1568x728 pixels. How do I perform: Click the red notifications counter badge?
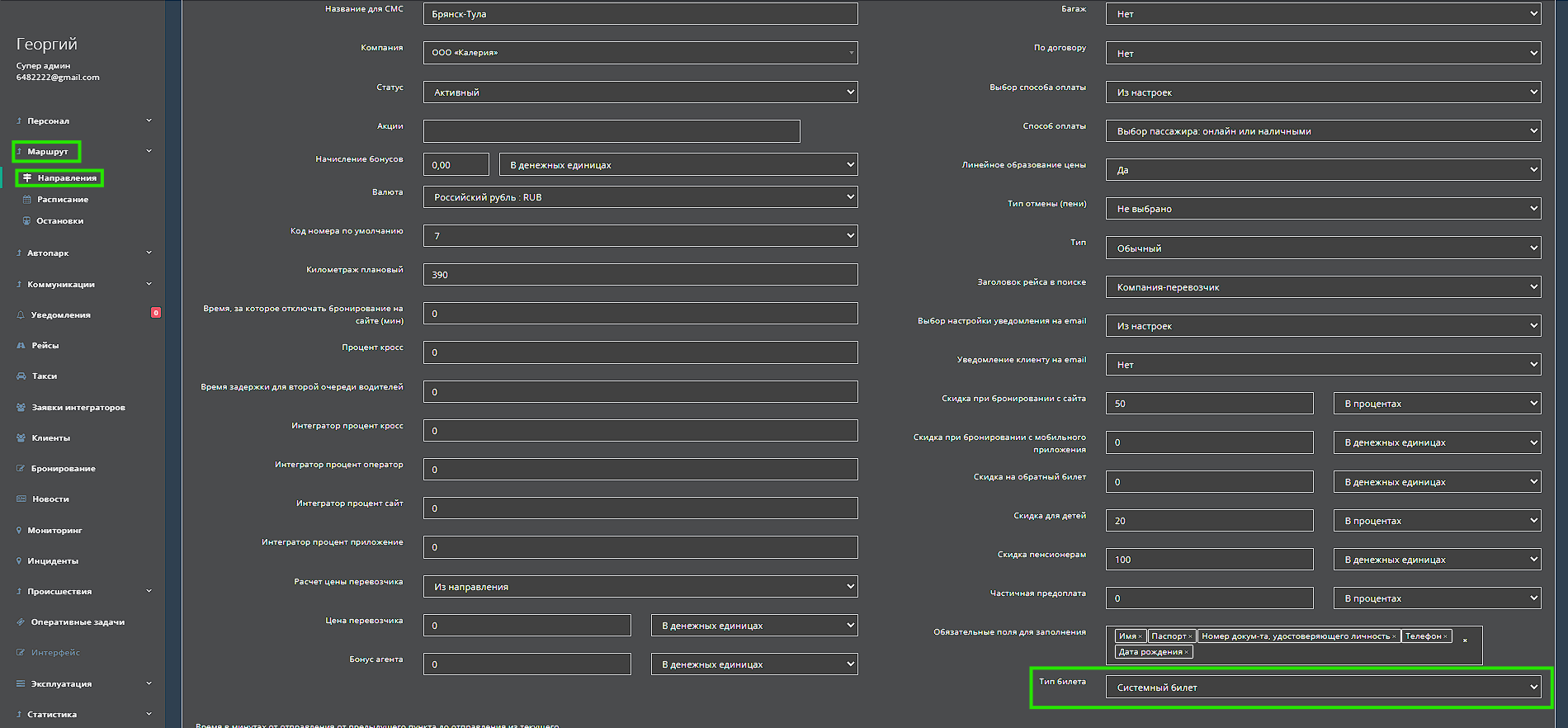(156, 313)
